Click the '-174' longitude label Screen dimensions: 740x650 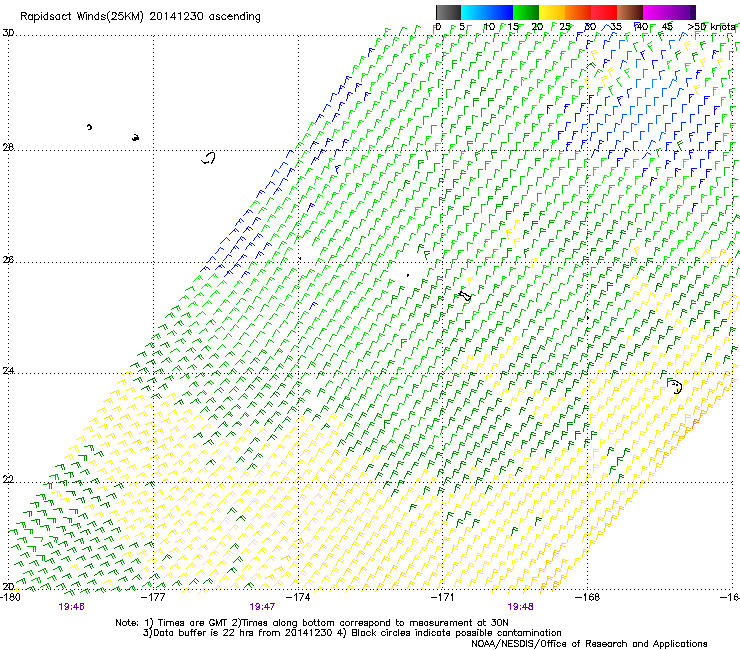pyautogui.click(x=299, y=597)
